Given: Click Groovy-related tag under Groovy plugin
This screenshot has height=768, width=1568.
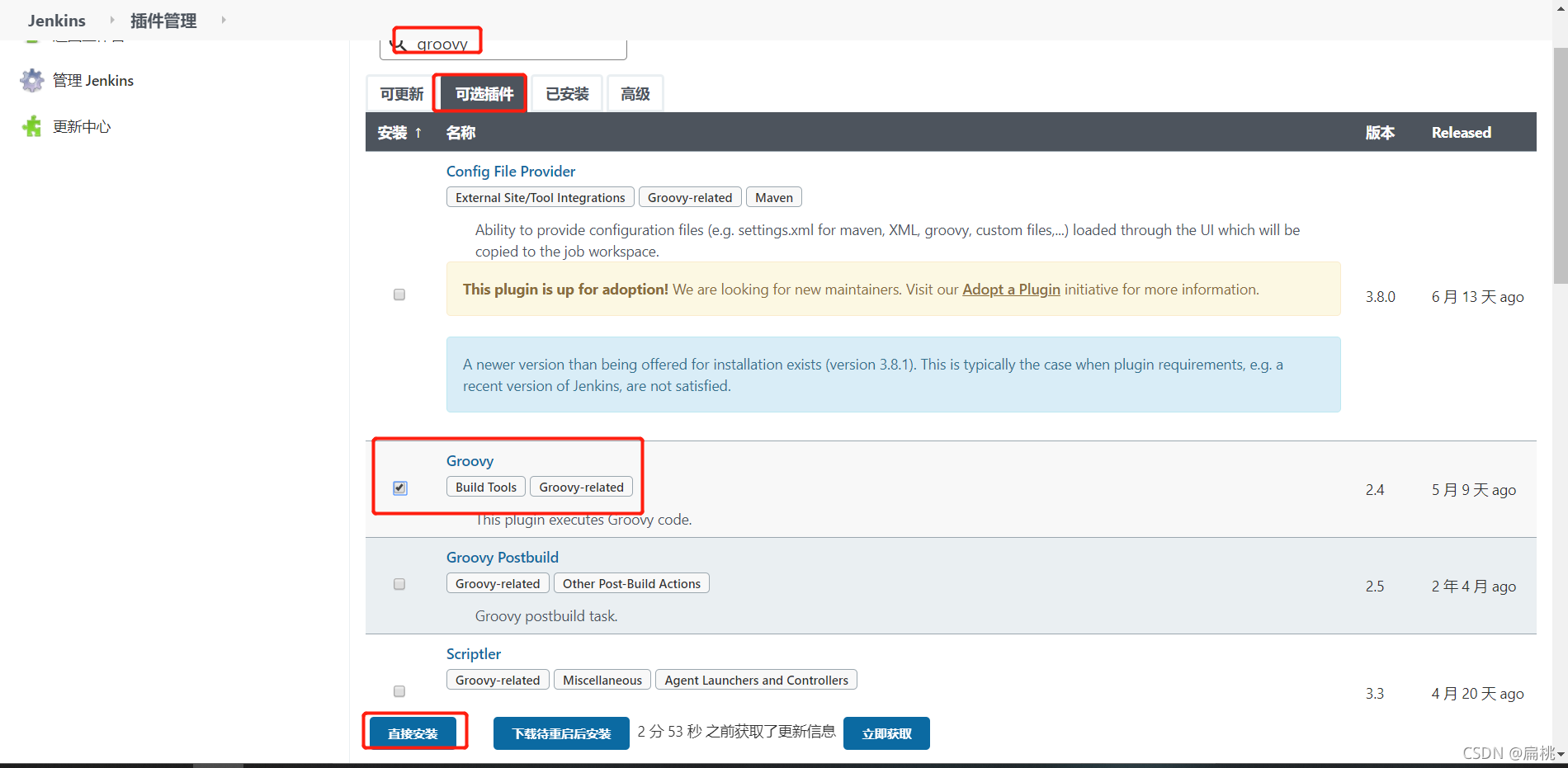Looking at the screenshot, I should click(582, 487).
